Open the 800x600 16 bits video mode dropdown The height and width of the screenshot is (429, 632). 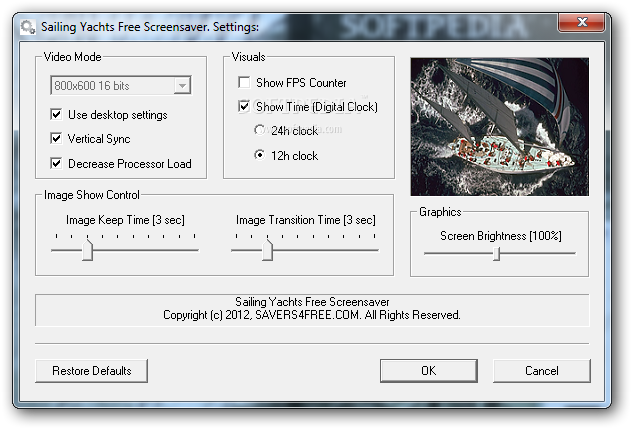point(121,85)
